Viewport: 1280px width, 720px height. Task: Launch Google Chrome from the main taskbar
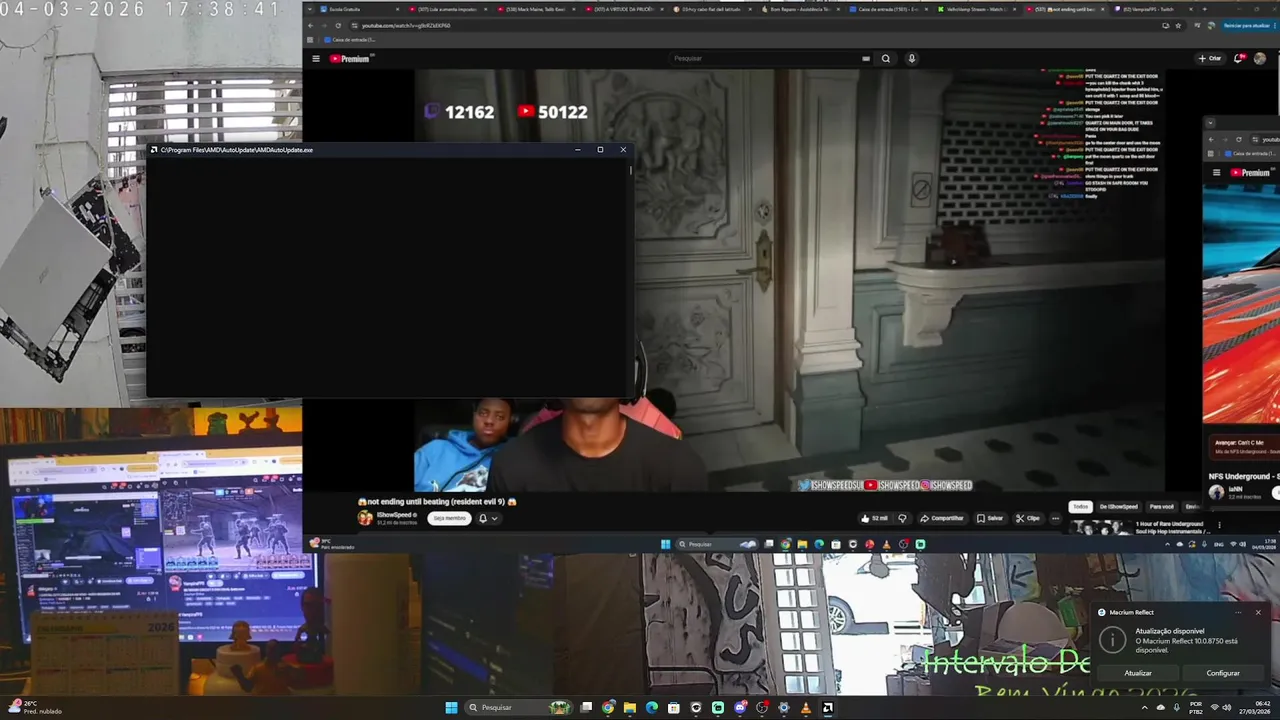(608, 707)
